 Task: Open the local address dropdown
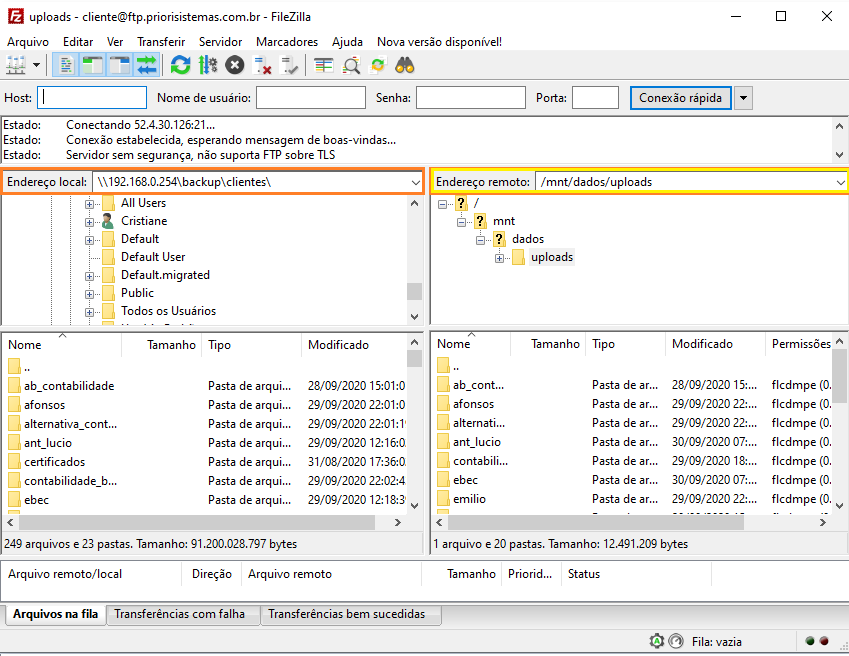tap(415, 182)
